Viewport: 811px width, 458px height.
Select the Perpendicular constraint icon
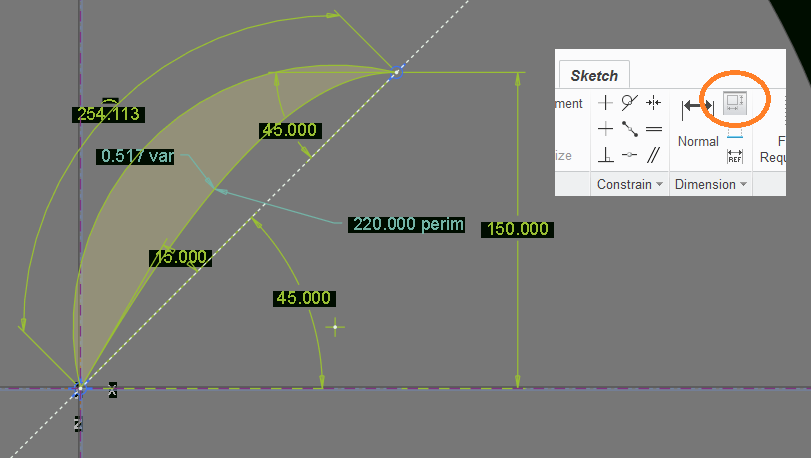[x=605, y=155]
